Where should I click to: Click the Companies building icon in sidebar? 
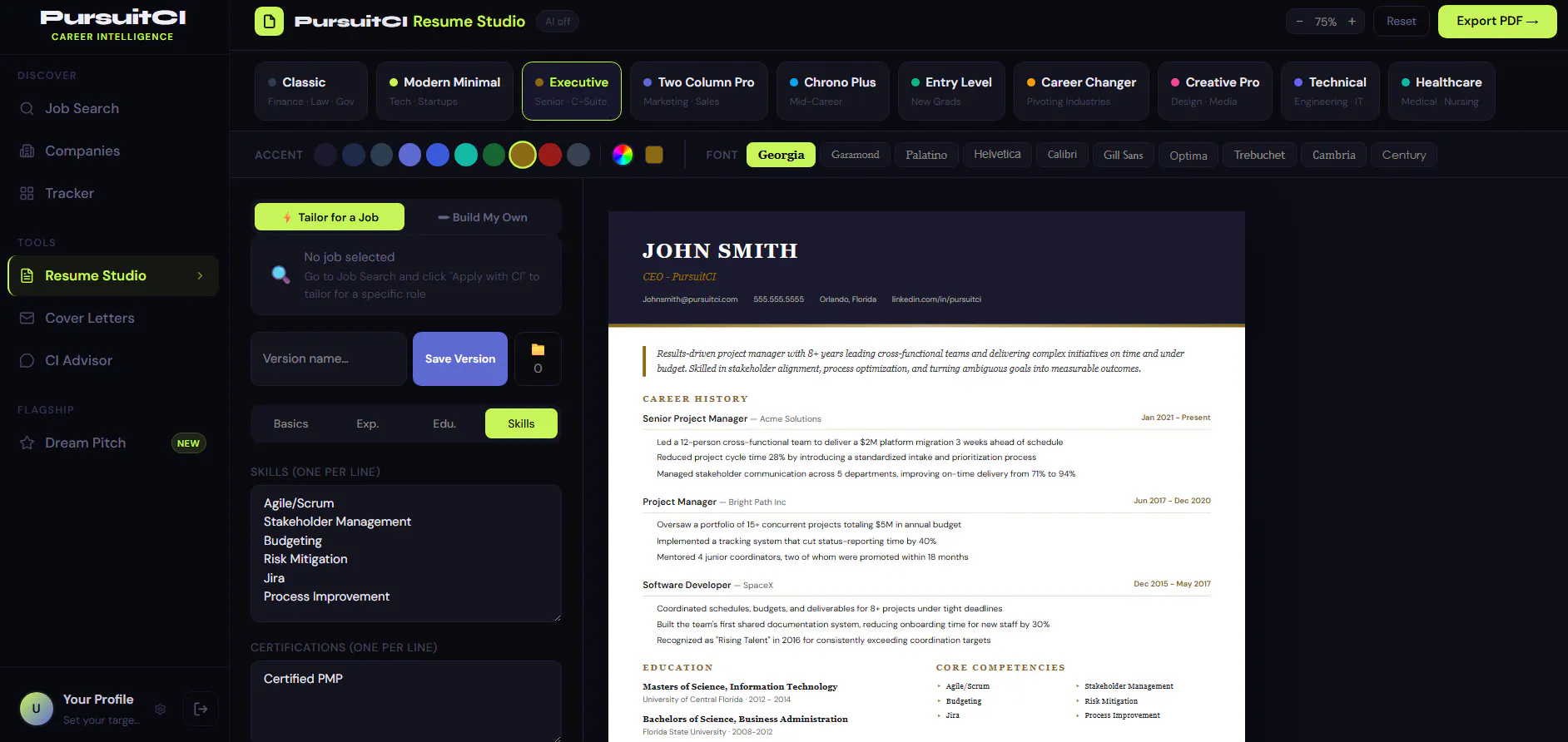(x=27, y=151)
